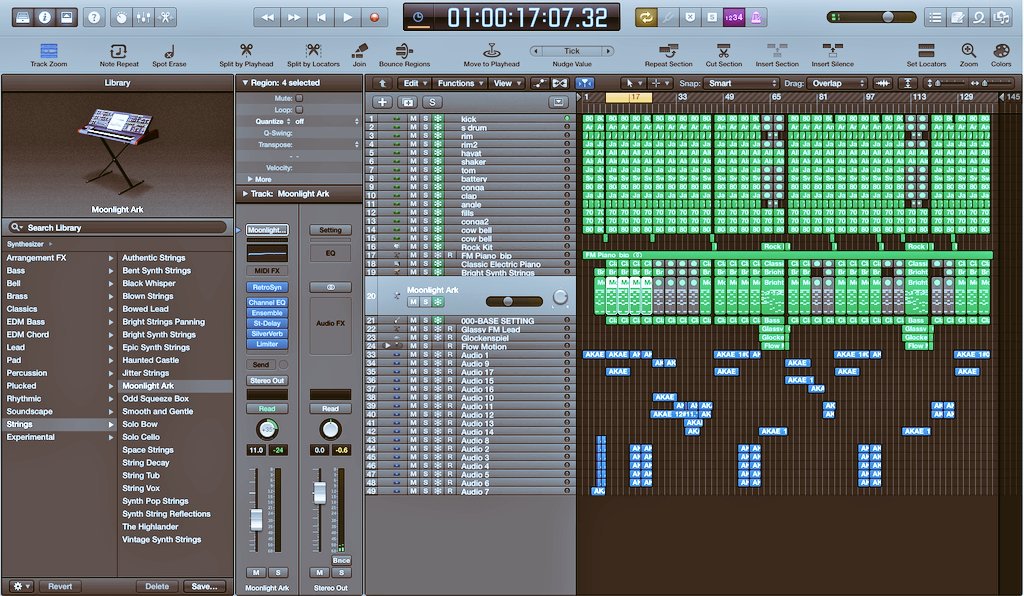Expand the Flow Motion track stack

click(x=387, y=345)
